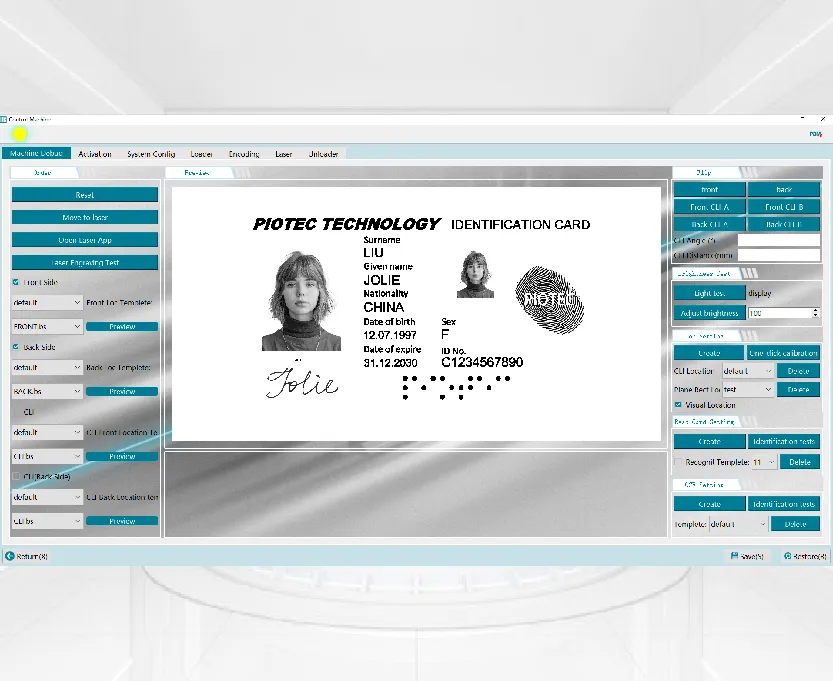833x681 pixels.
Task: Click Delete next to bottom Template dropdown
Action: (795, 524)
